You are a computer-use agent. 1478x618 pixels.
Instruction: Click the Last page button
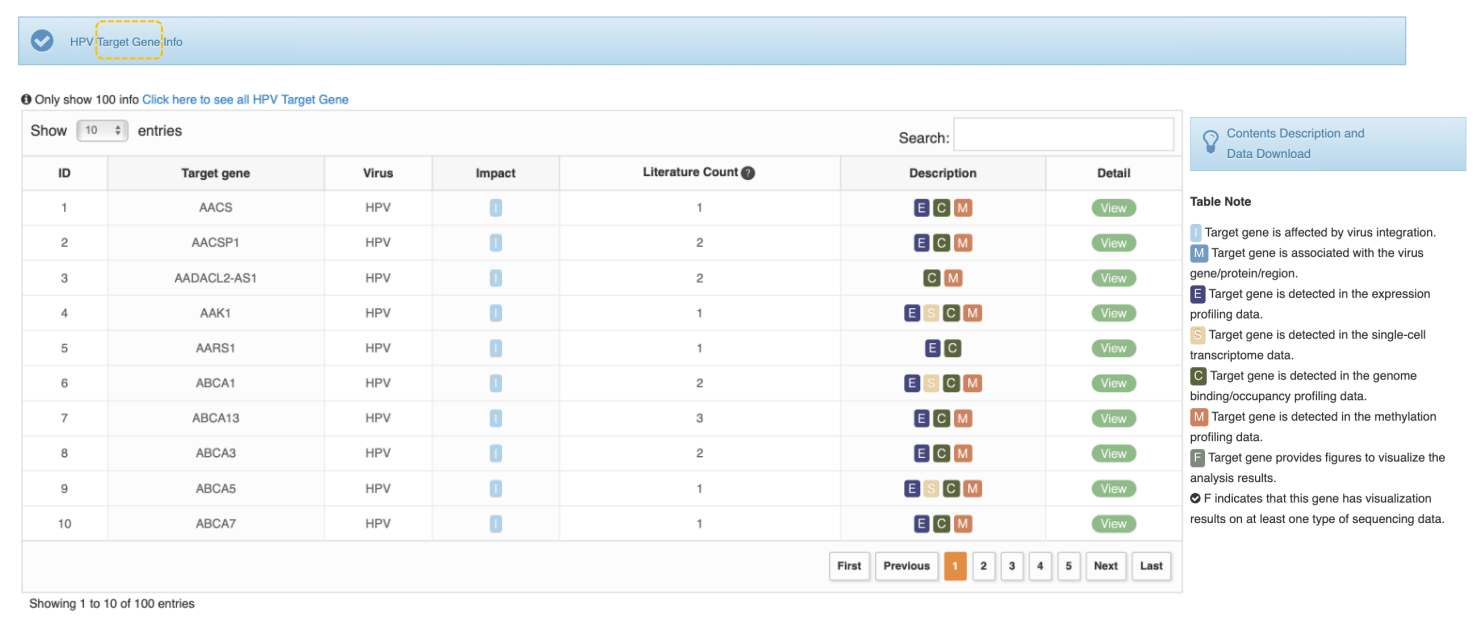(1151, 566)
